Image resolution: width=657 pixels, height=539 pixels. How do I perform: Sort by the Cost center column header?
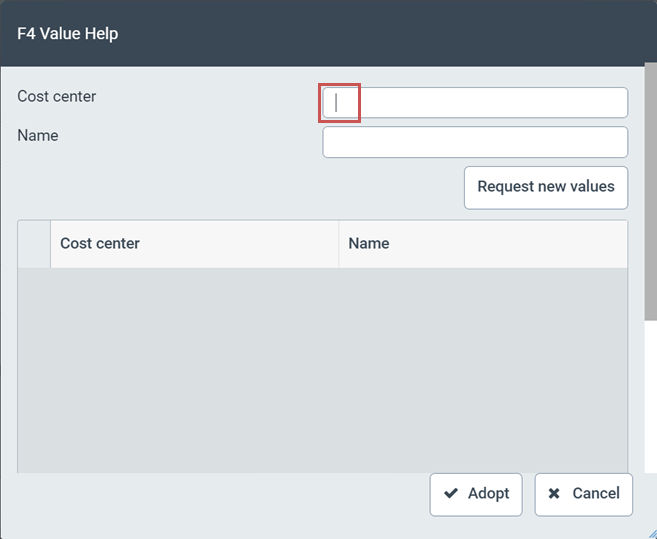[194, 244]
